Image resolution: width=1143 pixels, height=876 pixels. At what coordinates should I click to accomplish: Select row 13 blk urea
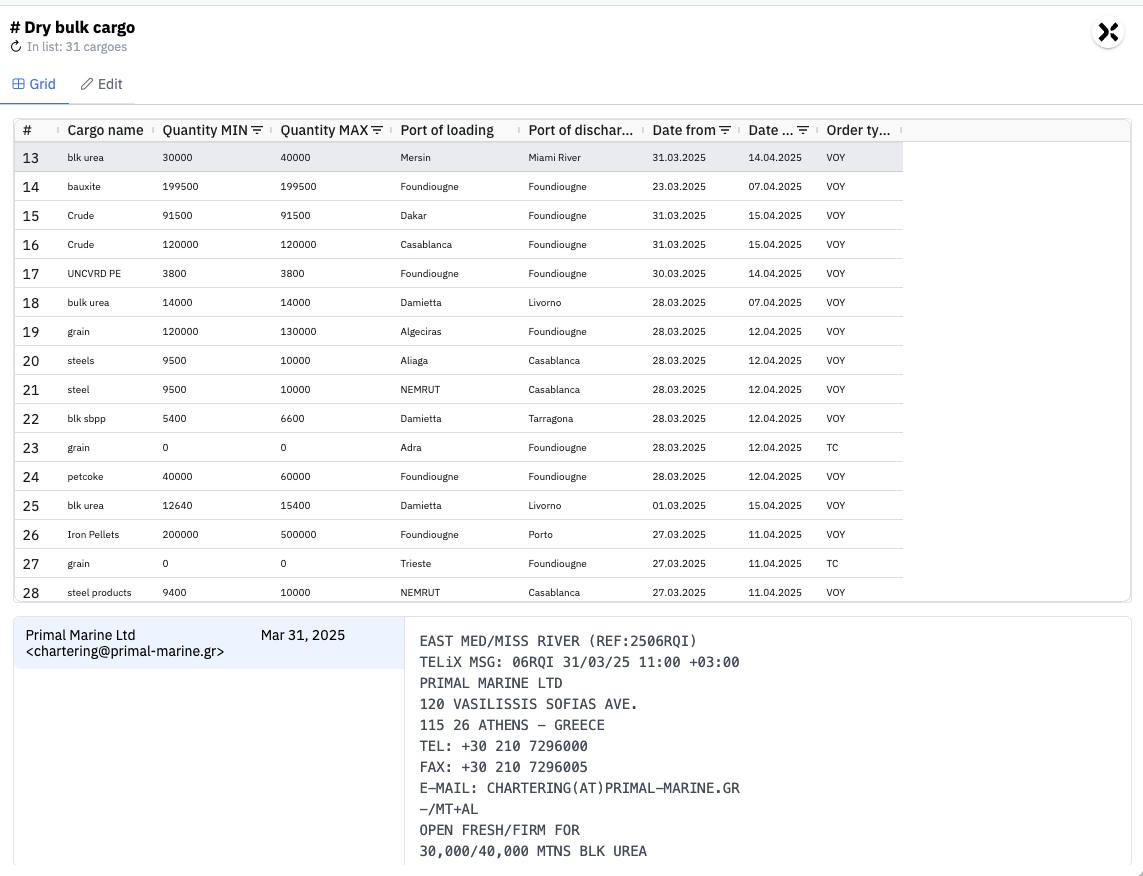(459, 157)
